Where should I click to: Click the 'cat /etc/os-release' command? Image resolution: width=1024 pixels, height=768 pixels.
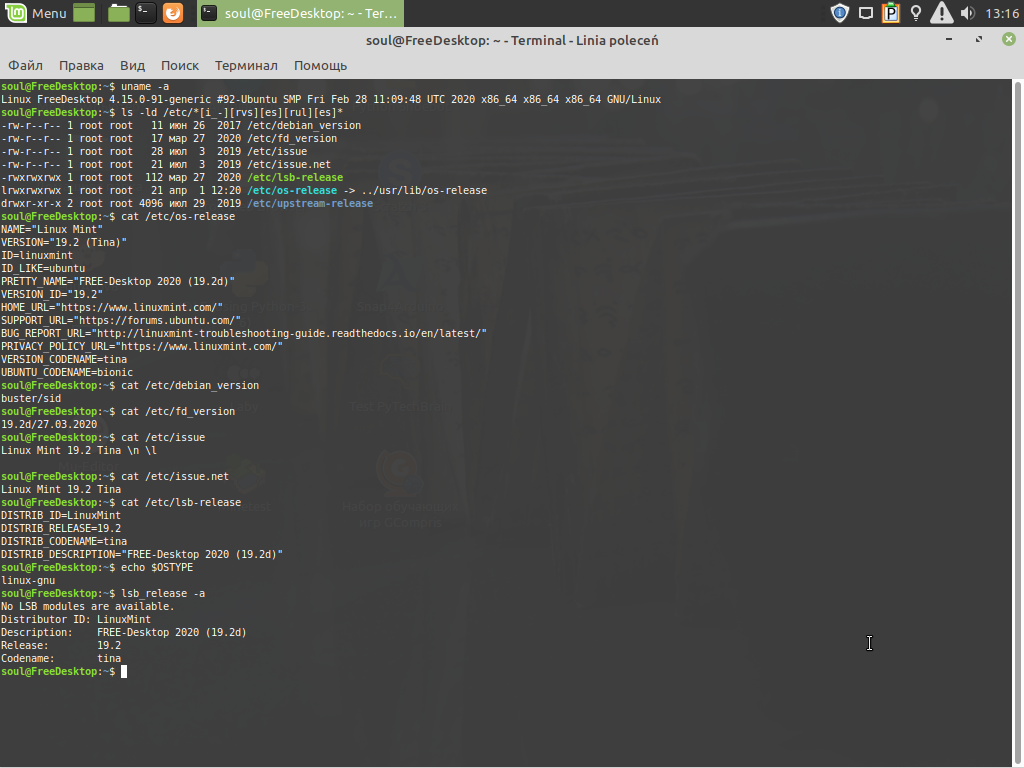tap(178, 217)
